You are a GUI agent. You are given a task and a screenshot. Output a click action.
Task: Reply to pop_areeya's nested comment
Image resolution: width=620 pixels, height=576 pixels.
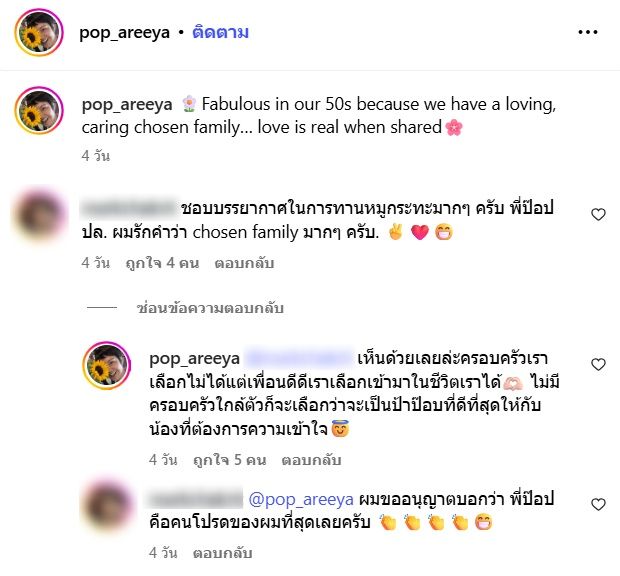[311, 460]
